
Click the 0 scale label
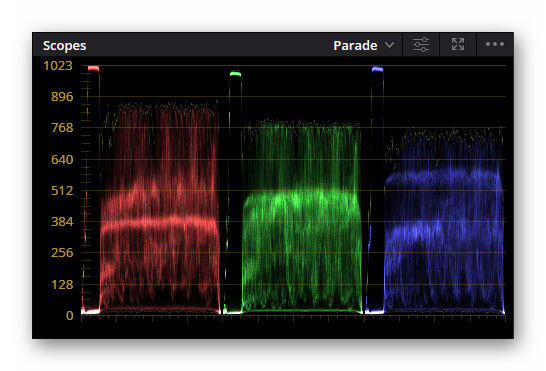70,316
